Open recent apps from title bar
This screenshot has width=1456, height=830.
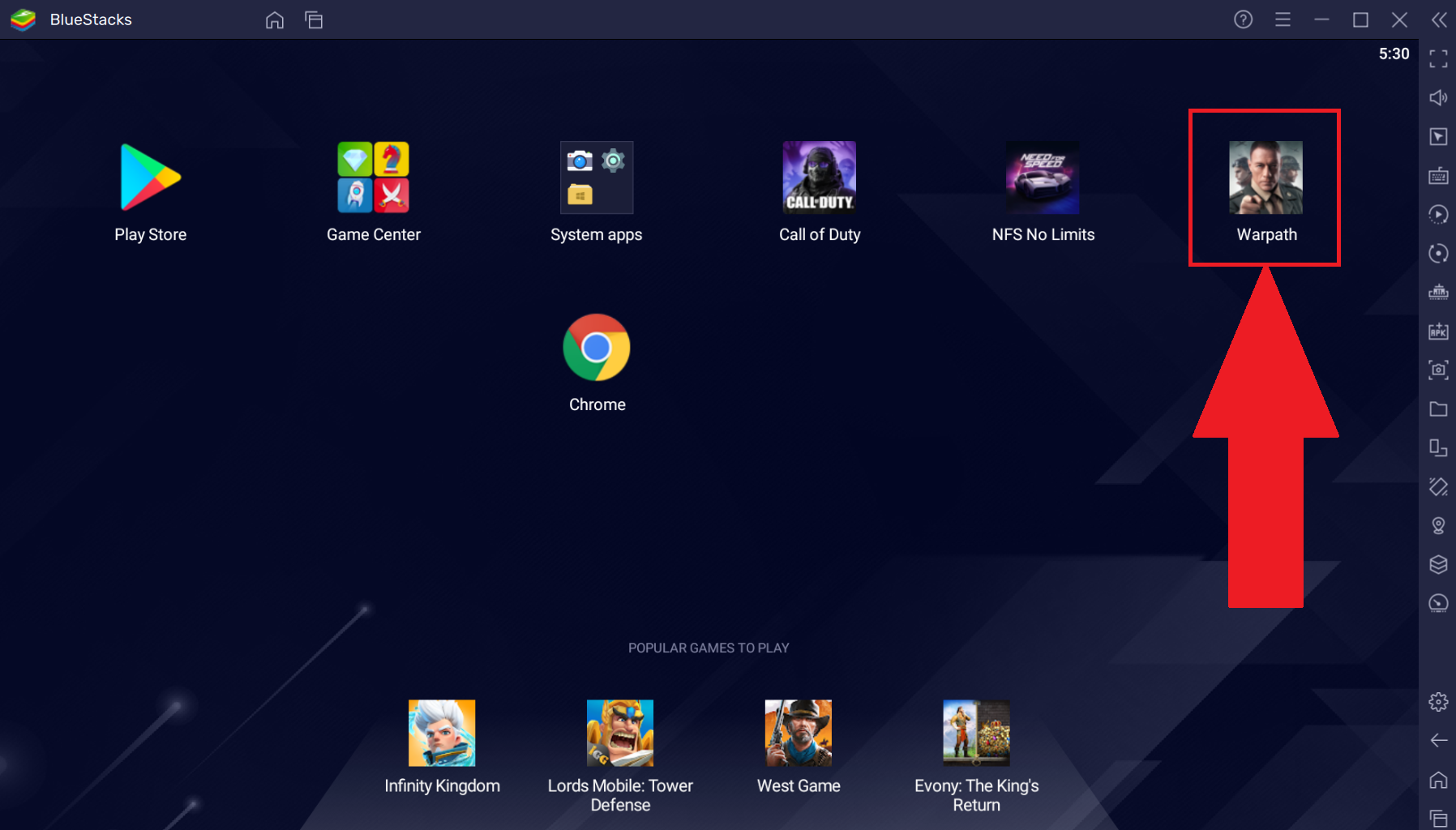tap(314, 20)
